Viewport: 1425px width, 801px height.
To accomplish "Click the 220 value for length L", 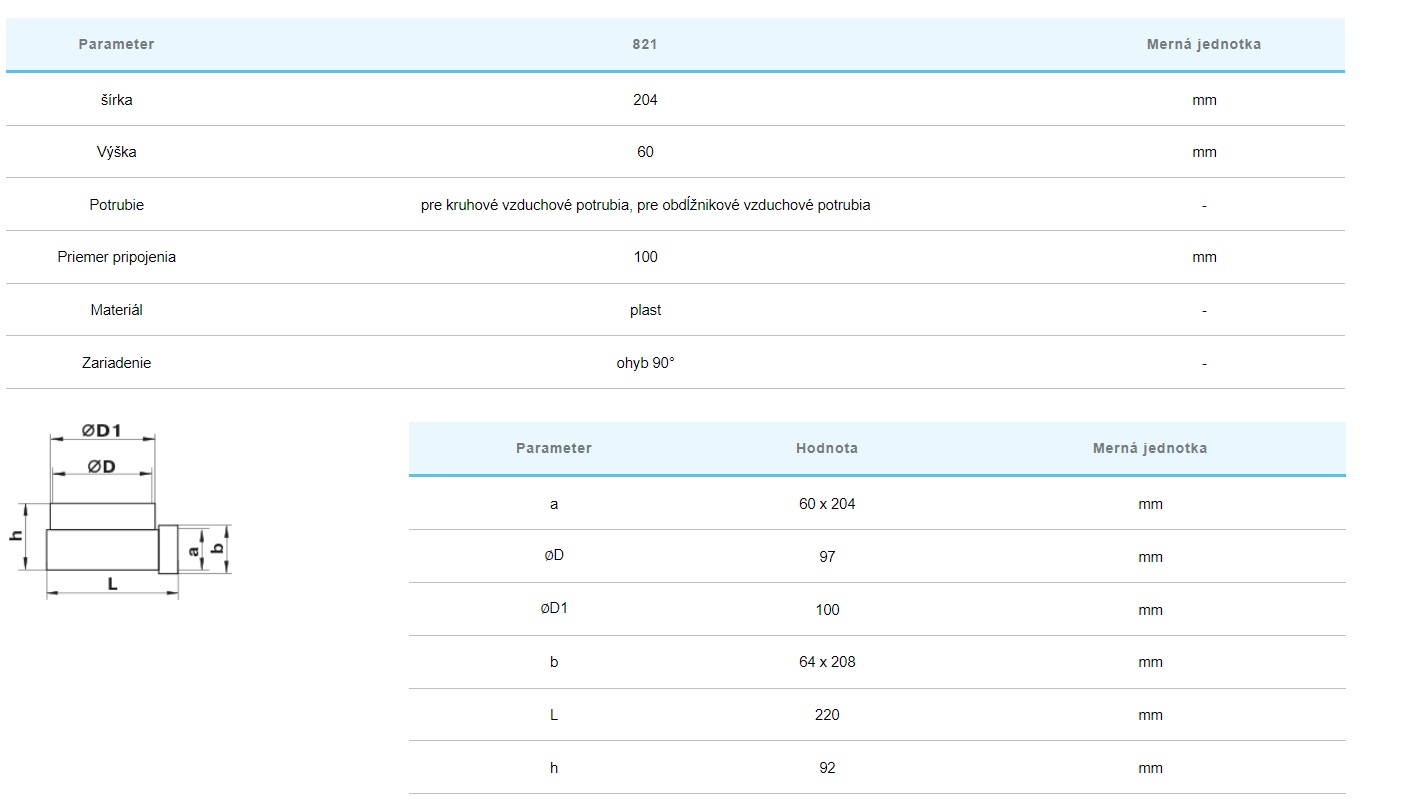I will pyautogui.click(x=827, y=715).
